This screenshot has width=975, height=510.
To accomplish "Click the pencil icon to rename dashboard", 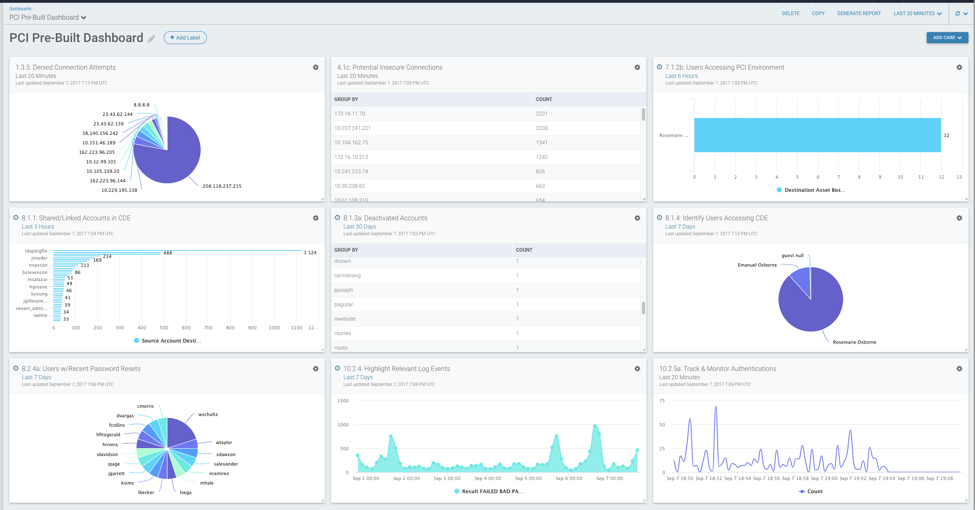I will pyautogui.click(x=152, y=39).
